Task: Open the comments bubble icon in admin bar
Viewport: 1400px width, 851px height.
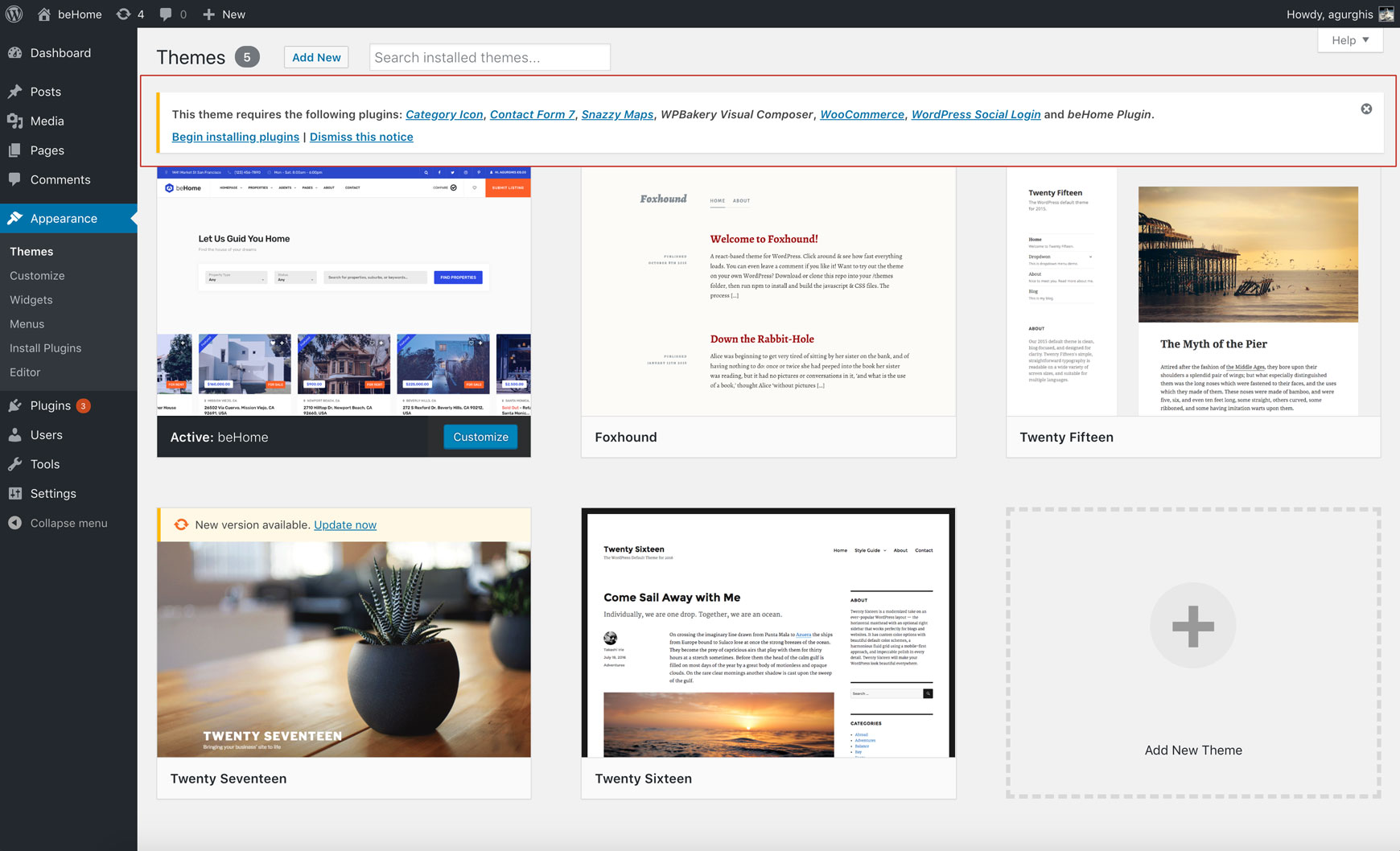Action: click(166, 14)
